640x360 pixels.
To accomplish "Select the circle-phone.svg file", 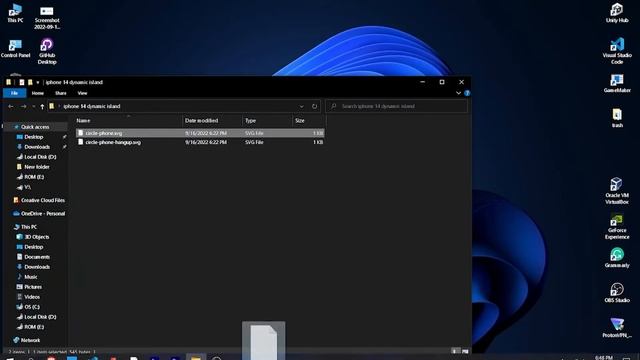I will (200, 133).
